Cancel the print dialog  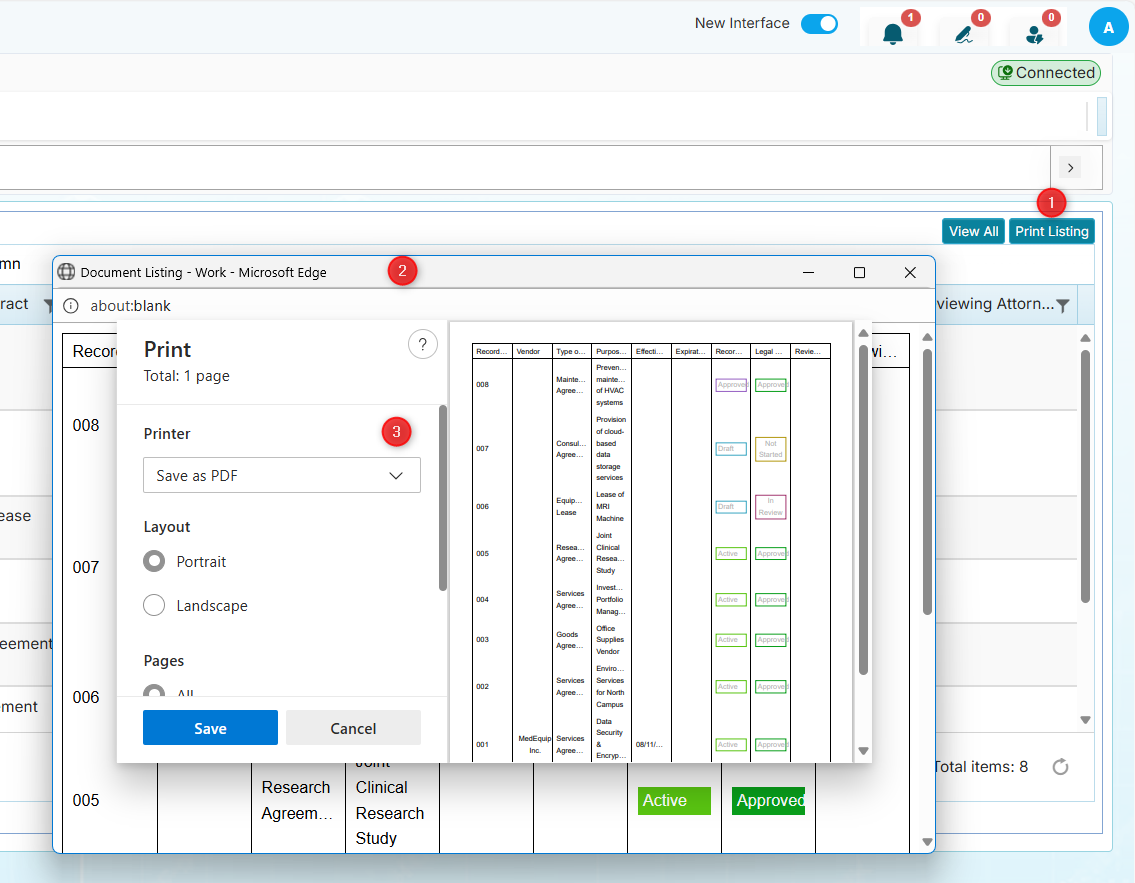click(x=353, y=728)
